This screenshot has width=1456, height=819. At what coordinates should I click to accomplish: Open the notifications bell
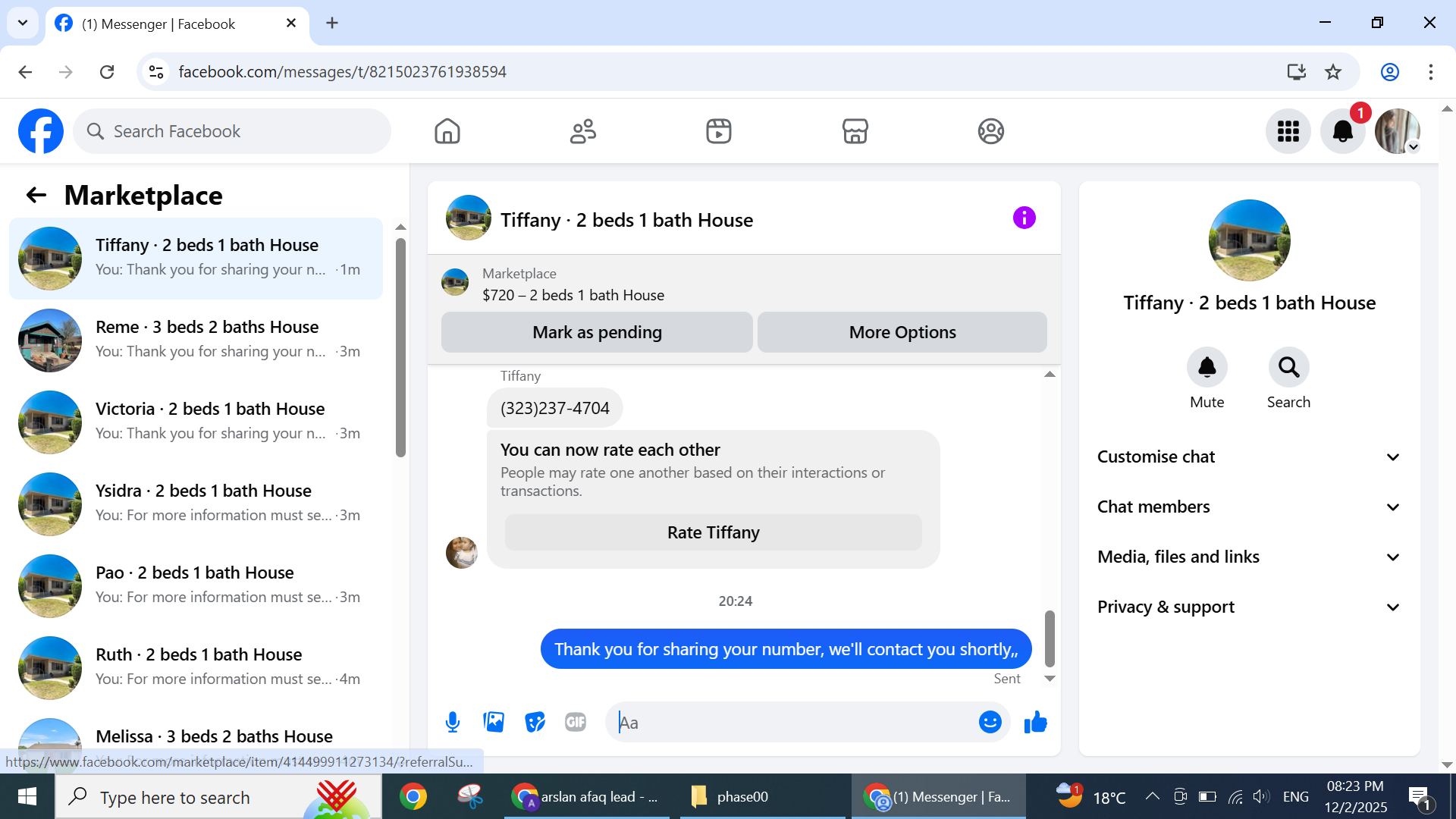[1342, 131]
